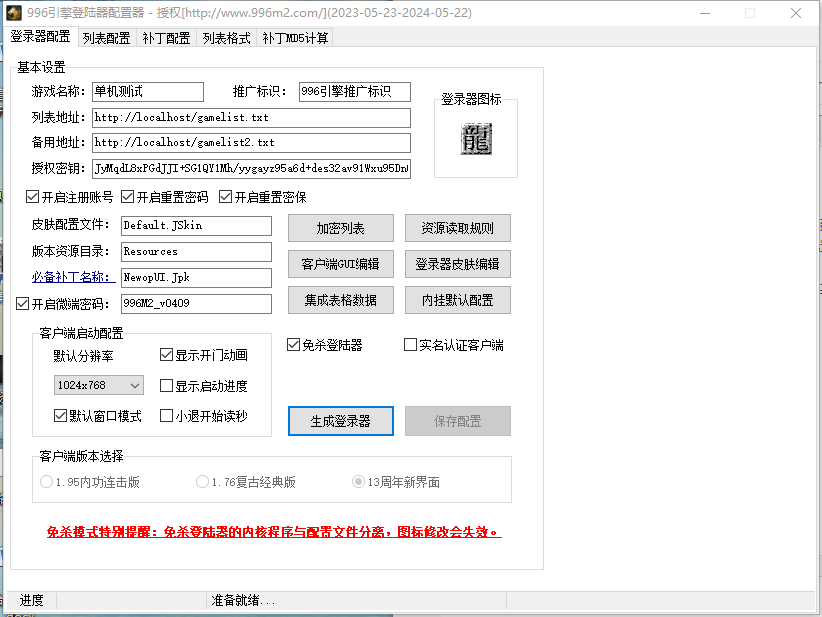This screenshot has width=822, height=617.
Task: Launch 客户端GUI编辑 editor
Action: pos(340,264)
